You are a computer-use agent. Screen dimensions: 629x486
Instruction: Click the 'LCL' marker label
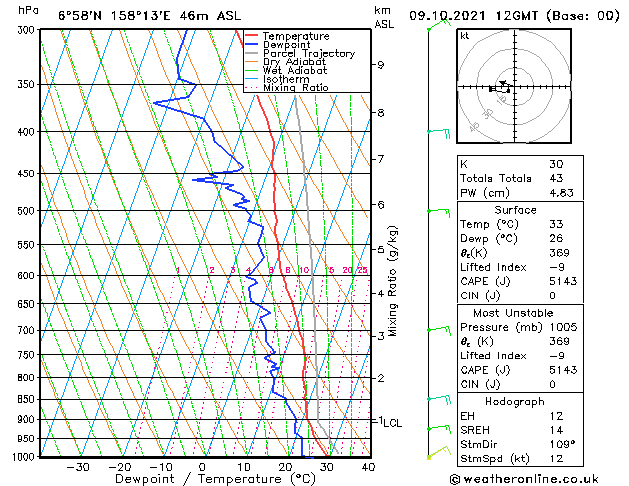392,423
